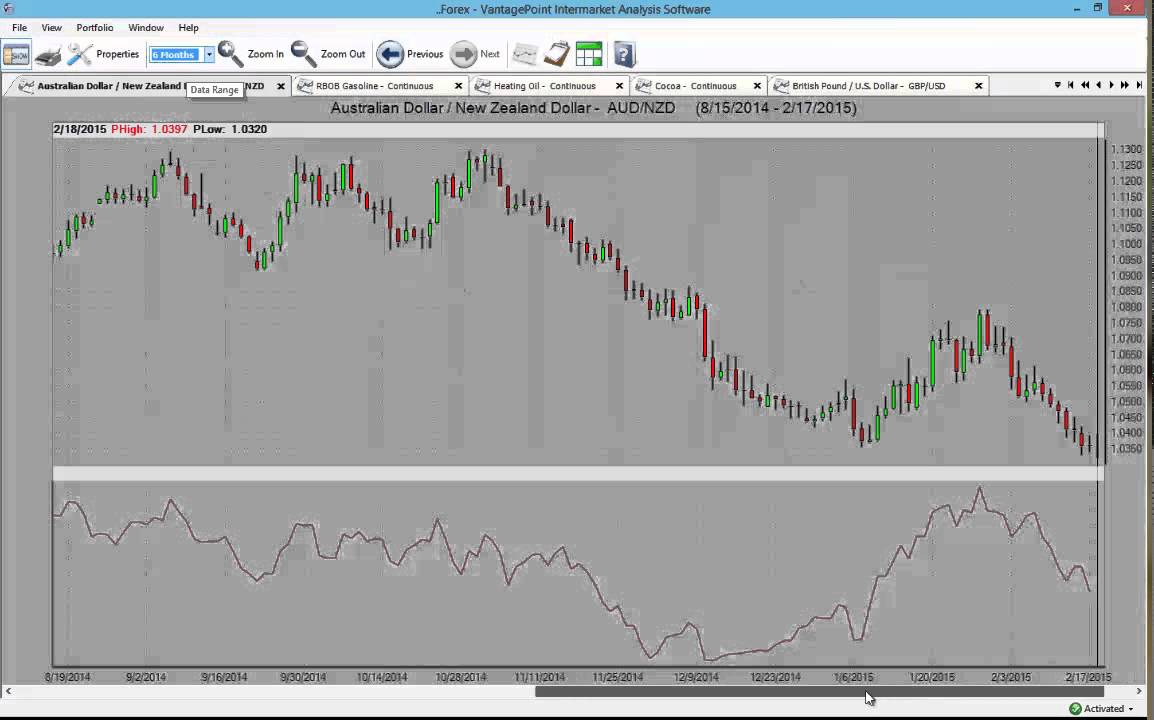The width and height of the screenshot is (1154, 720).
Task: Click the 6 Months data range field
Action: 177,54
